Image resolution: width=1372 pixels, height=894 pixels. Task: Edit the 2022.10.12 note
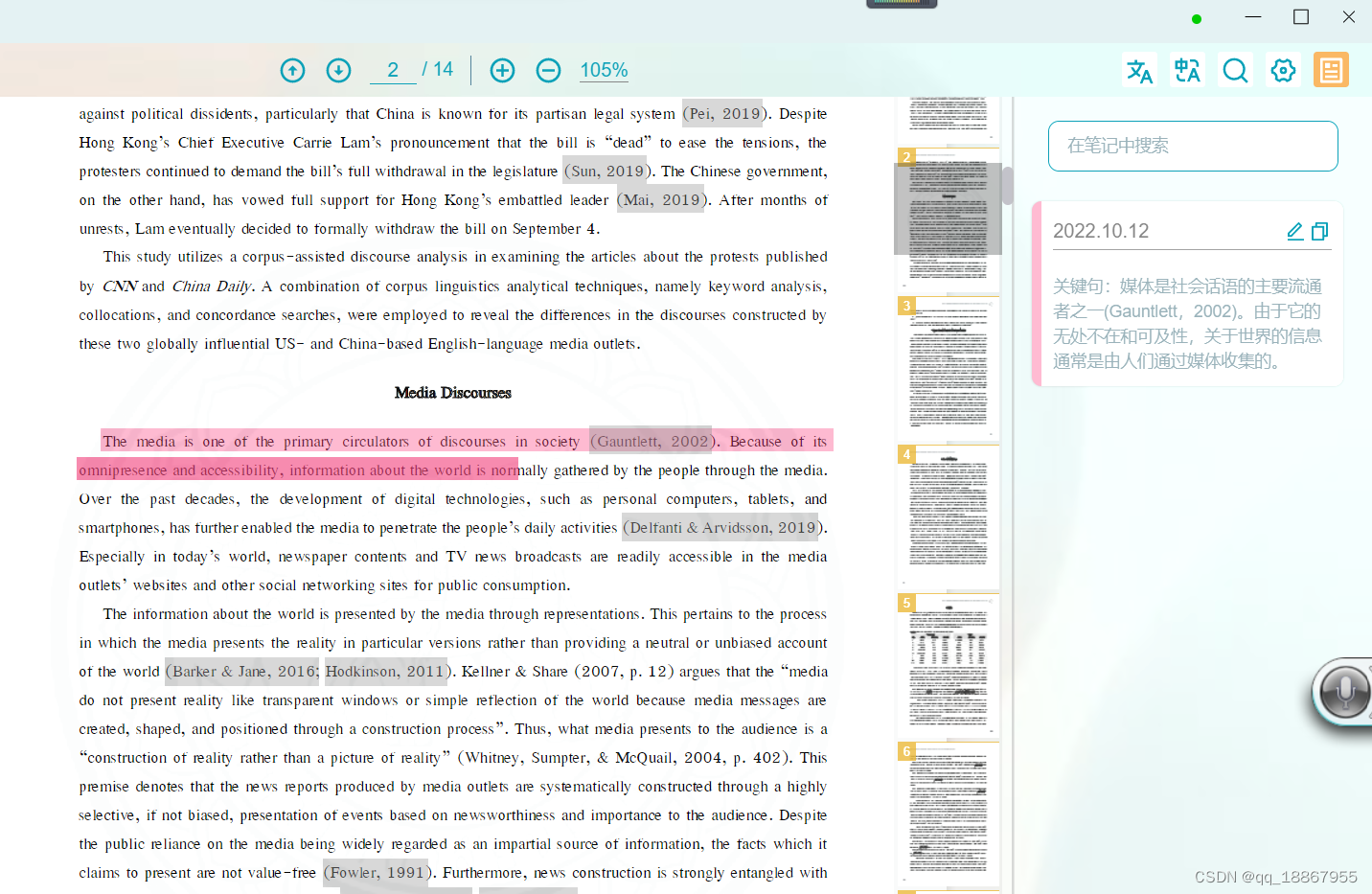click(1294, 231)
